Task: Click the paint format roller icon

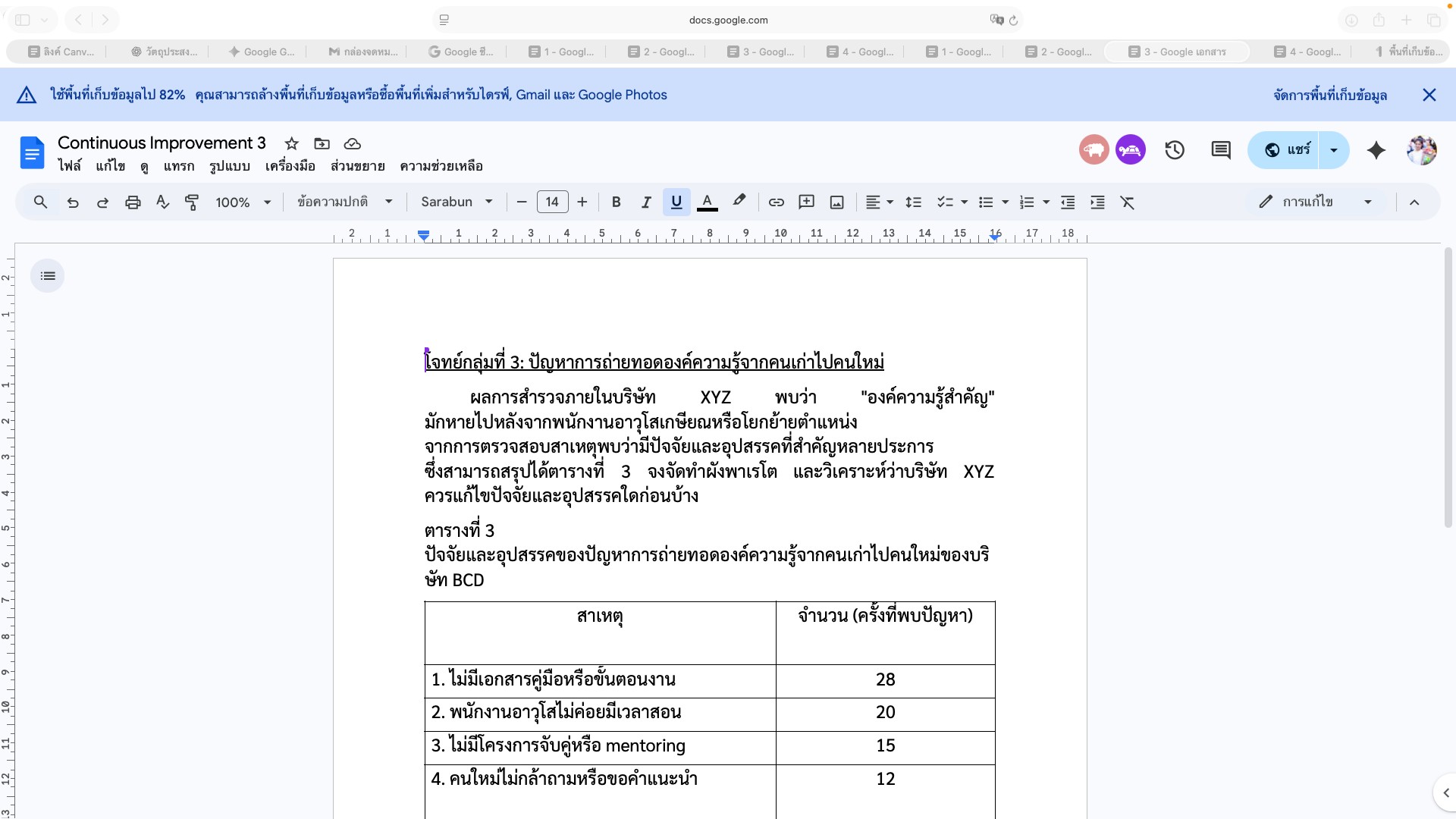Action: click(x=192, y=202)
